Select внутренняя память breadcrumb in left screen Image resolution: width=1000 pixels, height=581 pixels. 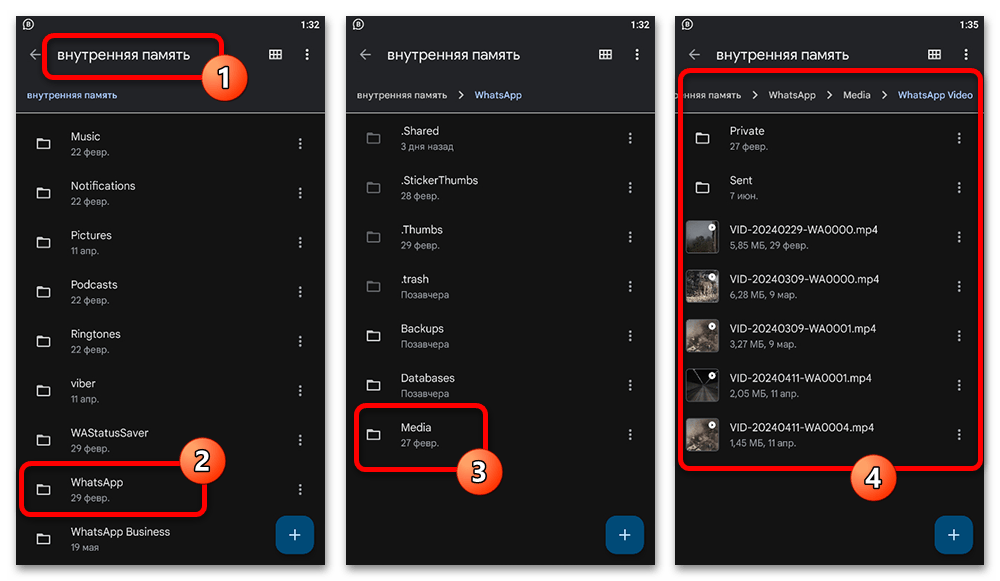click(x=72, y=95)
